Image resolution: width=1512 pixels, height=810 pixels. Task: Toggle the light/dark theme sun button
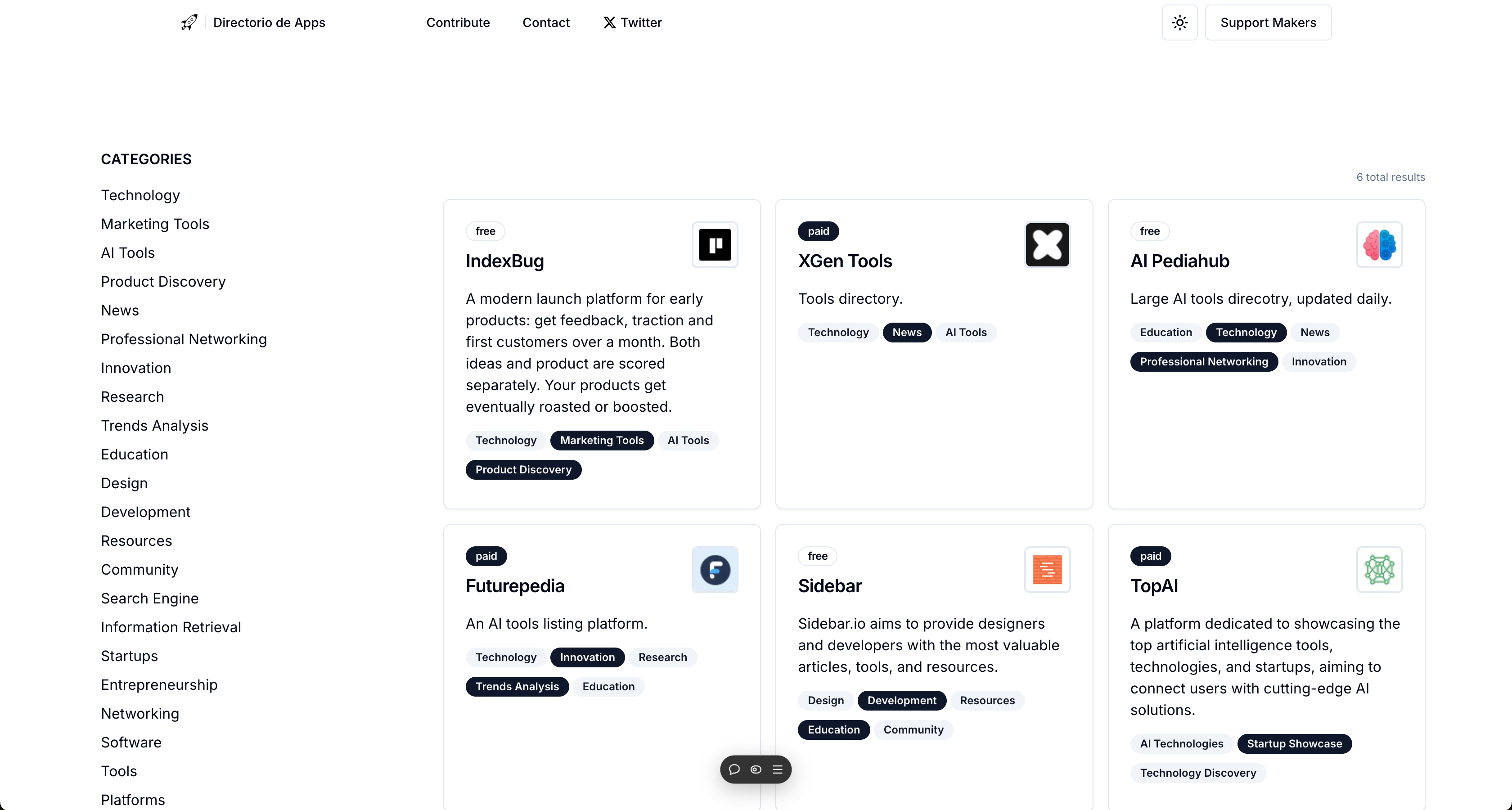1179,22
